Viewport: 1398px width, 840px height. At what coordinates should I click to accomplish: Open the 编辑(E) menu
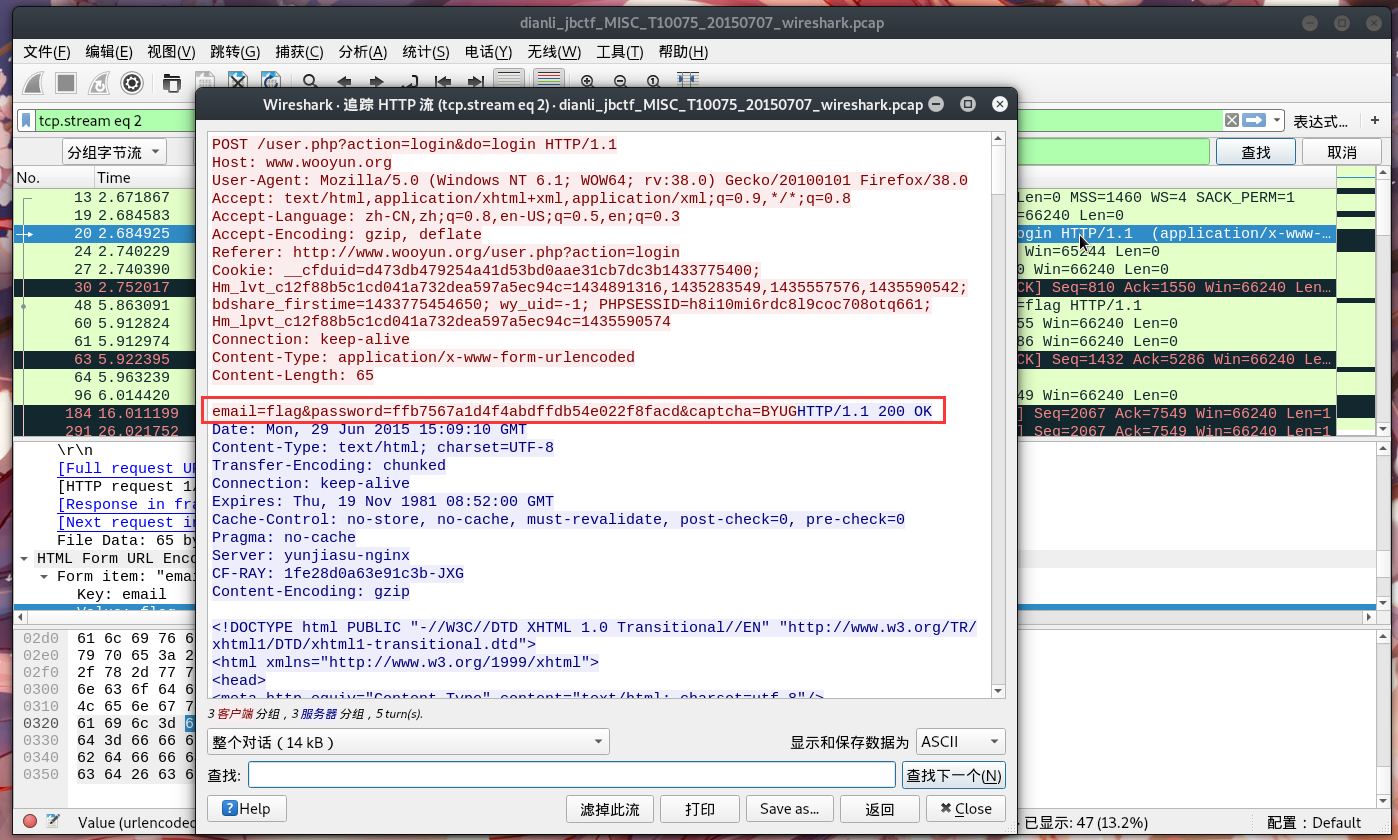pyautogui.click(x=109, y=52)
